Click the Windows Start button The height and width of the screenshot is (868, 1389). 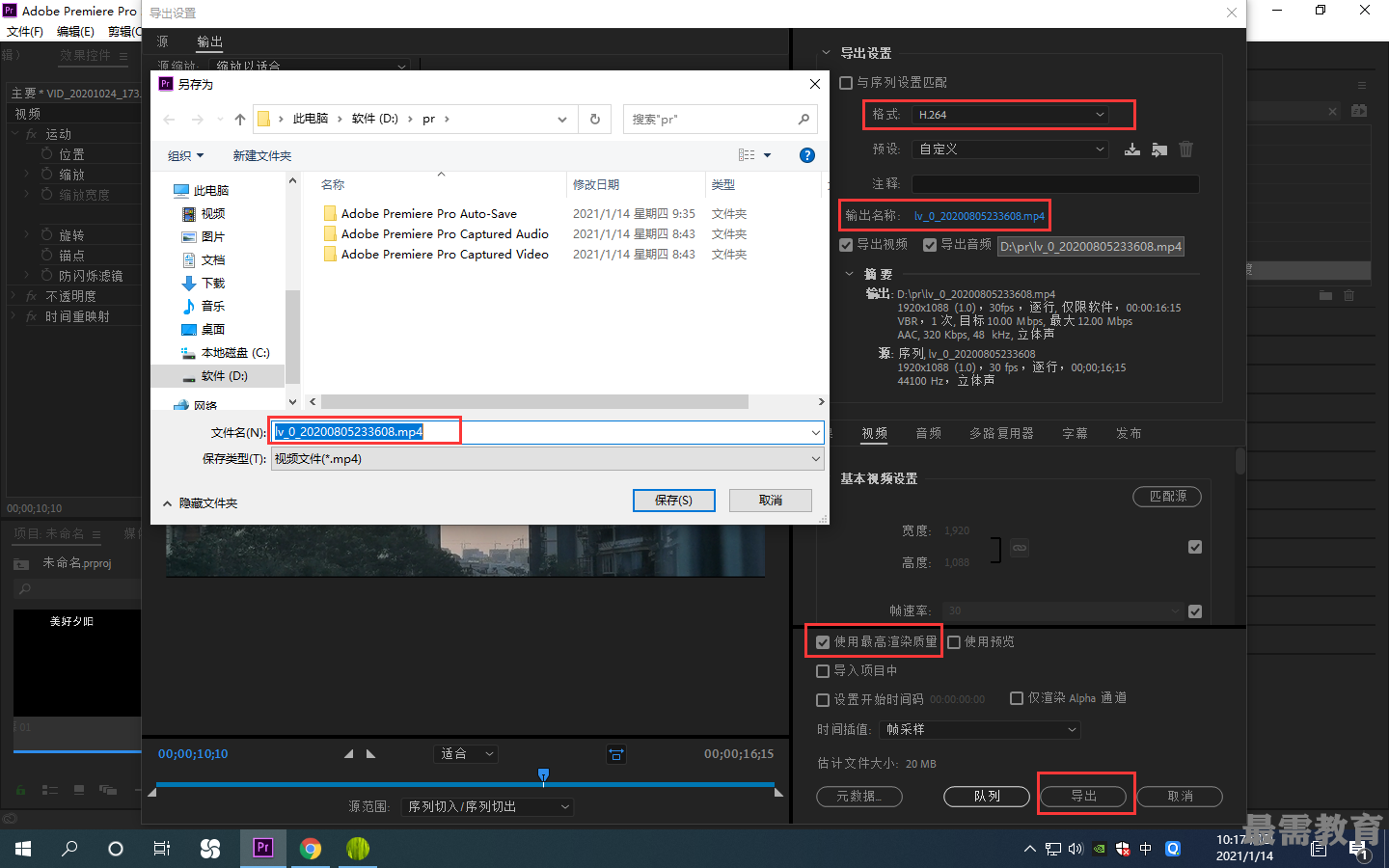click(x=23, y=849)
